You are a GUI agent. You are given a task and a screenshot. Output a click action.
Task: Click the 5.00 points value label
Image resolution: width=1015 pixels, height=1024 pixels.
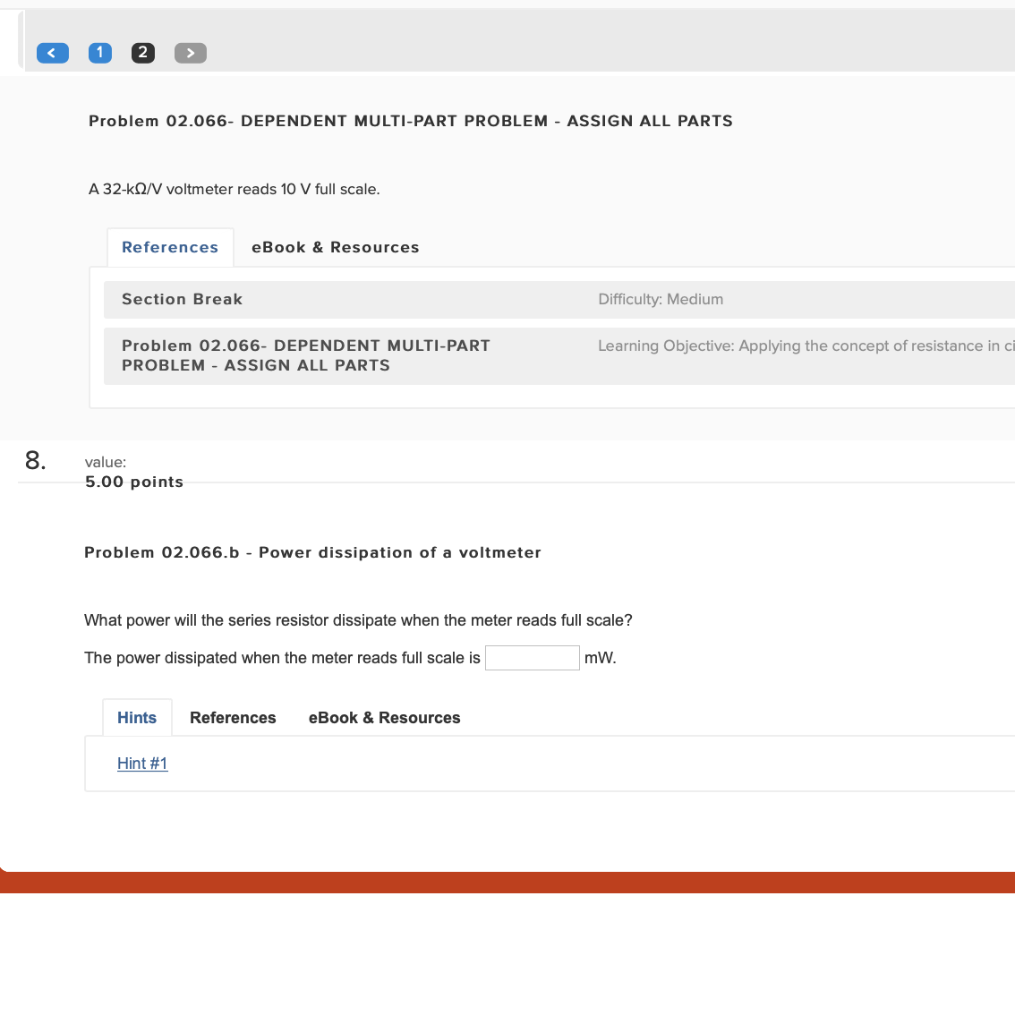pos(134,481)
